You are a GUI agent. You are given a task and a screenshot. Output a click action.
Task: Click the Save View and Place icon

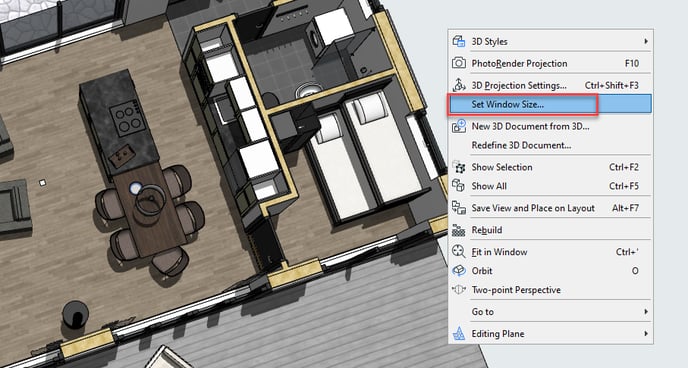(459, 208)
